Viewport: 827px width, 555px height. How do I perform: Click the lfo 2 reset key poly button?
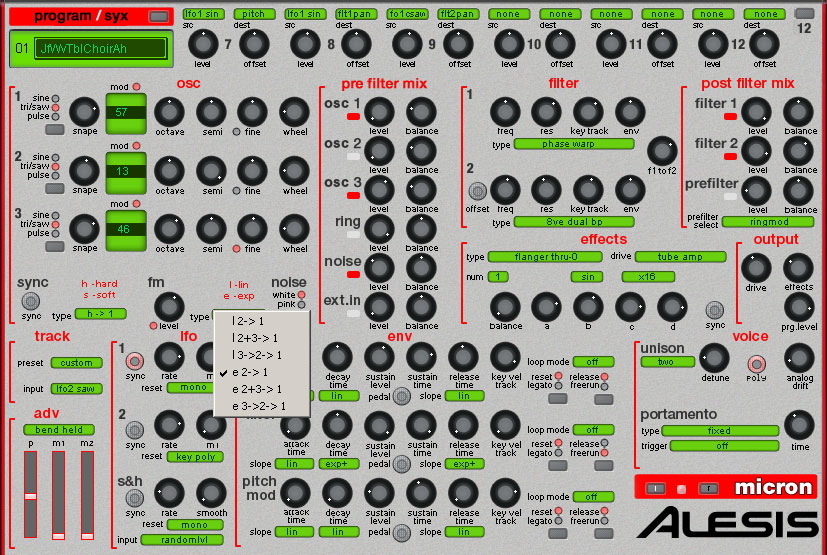coord(195,457)
